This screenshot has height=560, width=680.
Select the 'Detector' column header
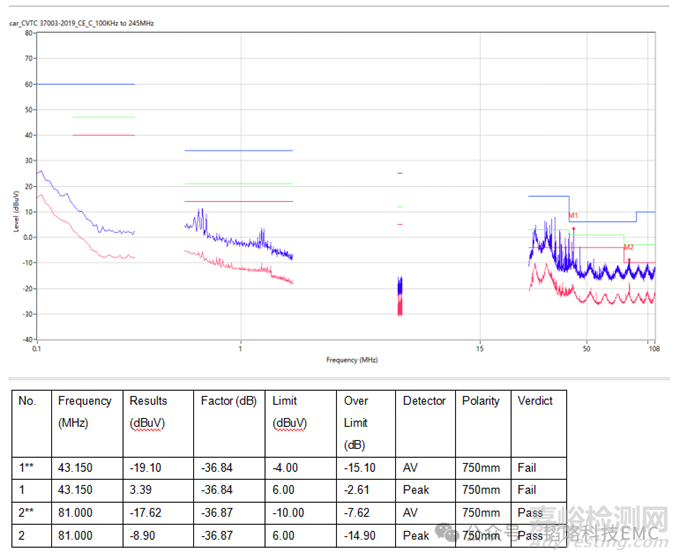coord(424,401)
